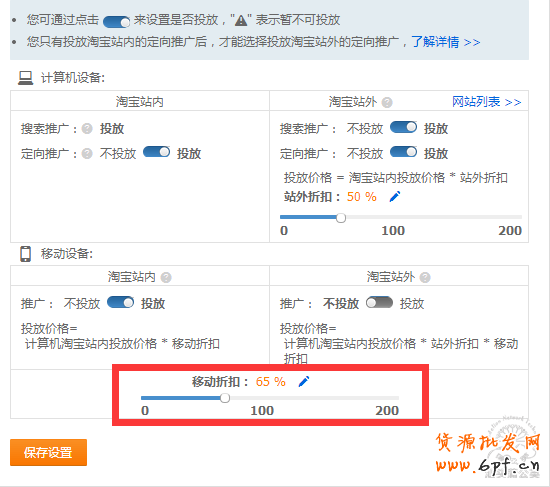
Task: Click the 移动折扣 slider handle
Action: [x=225, y=398]
